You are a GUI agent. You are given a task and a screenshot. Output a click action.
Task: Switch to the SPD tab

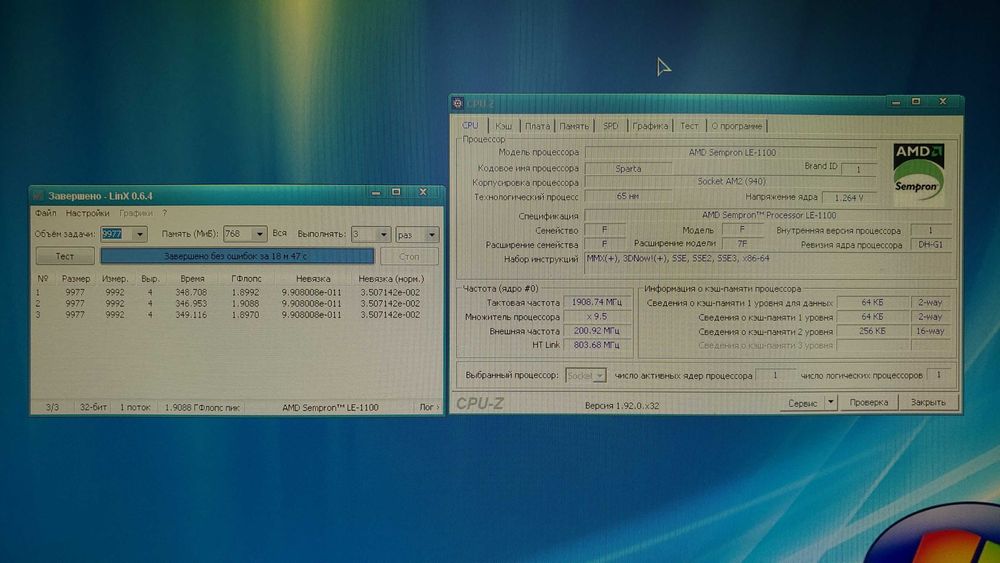(x=610, y=126)
